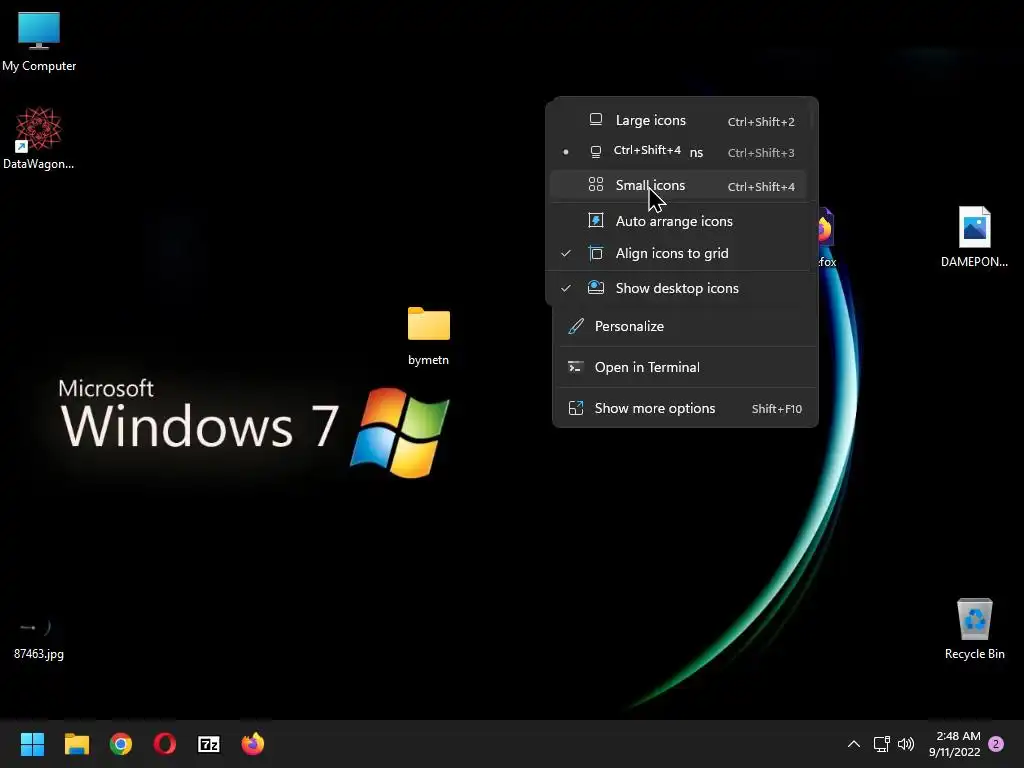Click the volume speaker tray icon
Screen dimensions: 1024x768
pos(906,744)
